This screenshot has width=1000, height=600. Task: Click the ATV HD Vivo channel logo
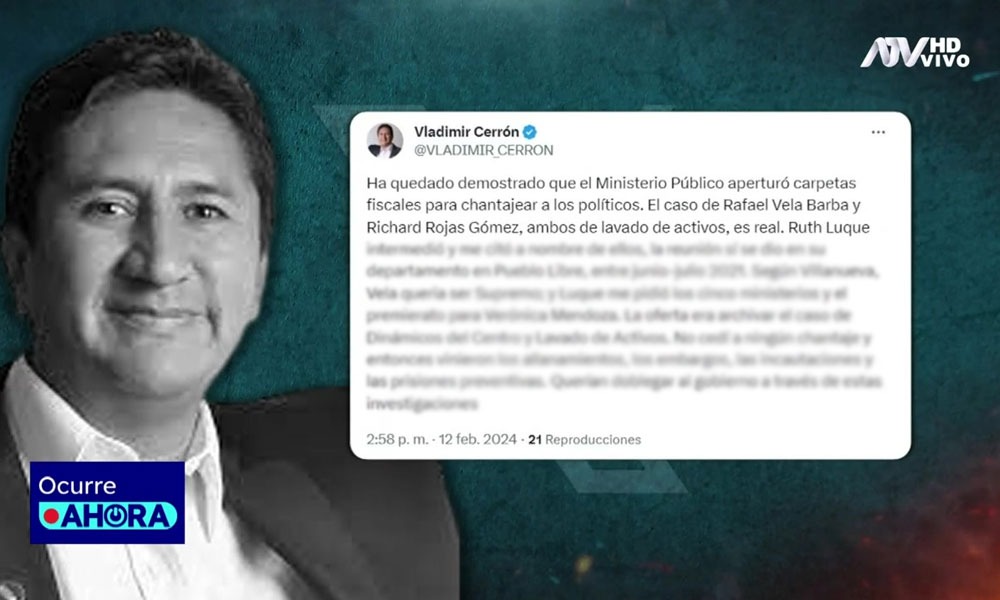914,52
